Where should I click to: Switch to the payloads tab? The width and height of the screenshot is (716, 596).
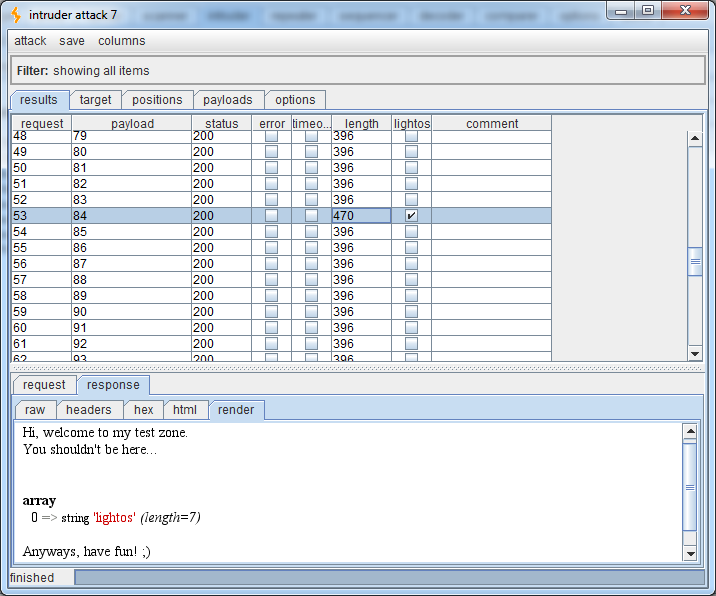pos(228,100)
